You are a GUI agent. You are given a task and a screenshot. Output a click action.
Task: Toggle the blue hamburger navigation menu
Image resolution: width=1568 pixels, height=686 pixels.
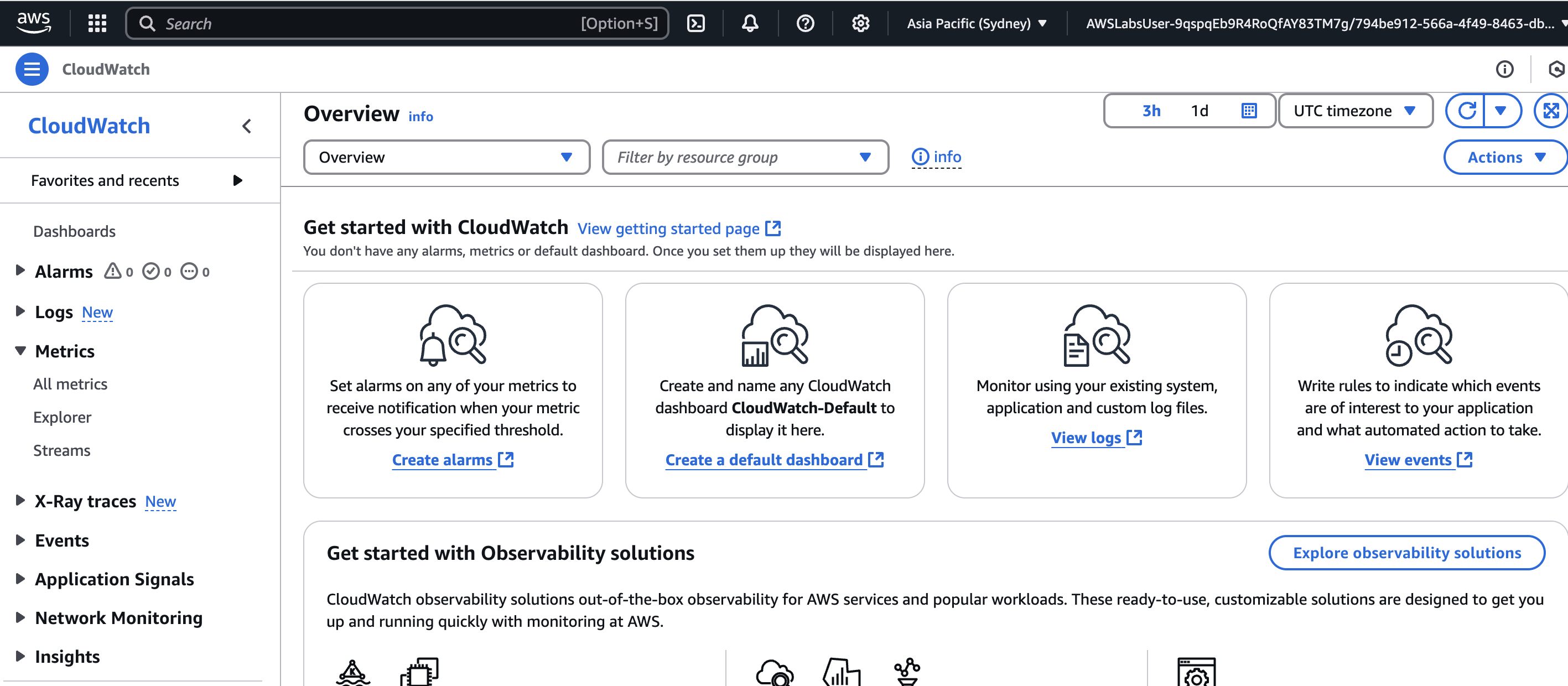click(x=32, y=69)
